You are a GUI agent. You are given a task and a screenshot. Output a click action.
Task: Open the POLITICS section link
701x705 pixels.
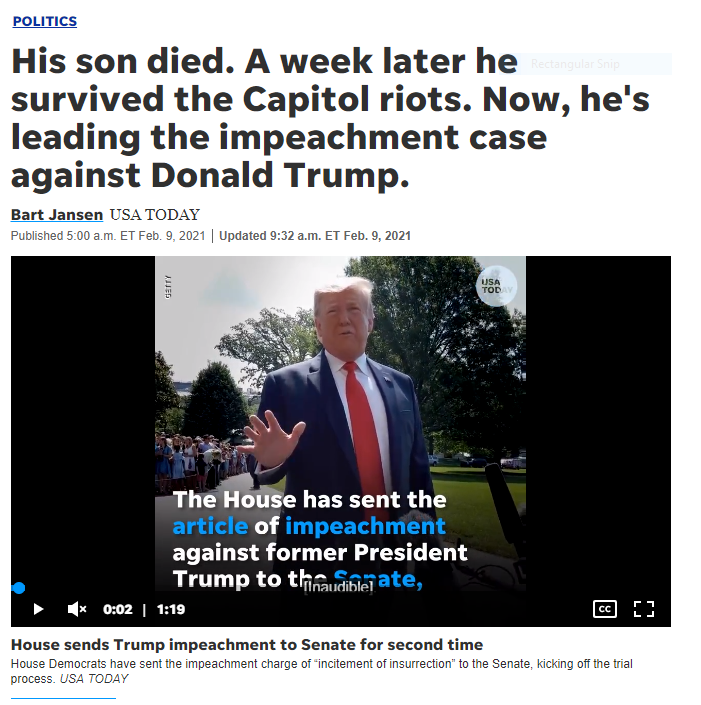click(x=45, y=21)
